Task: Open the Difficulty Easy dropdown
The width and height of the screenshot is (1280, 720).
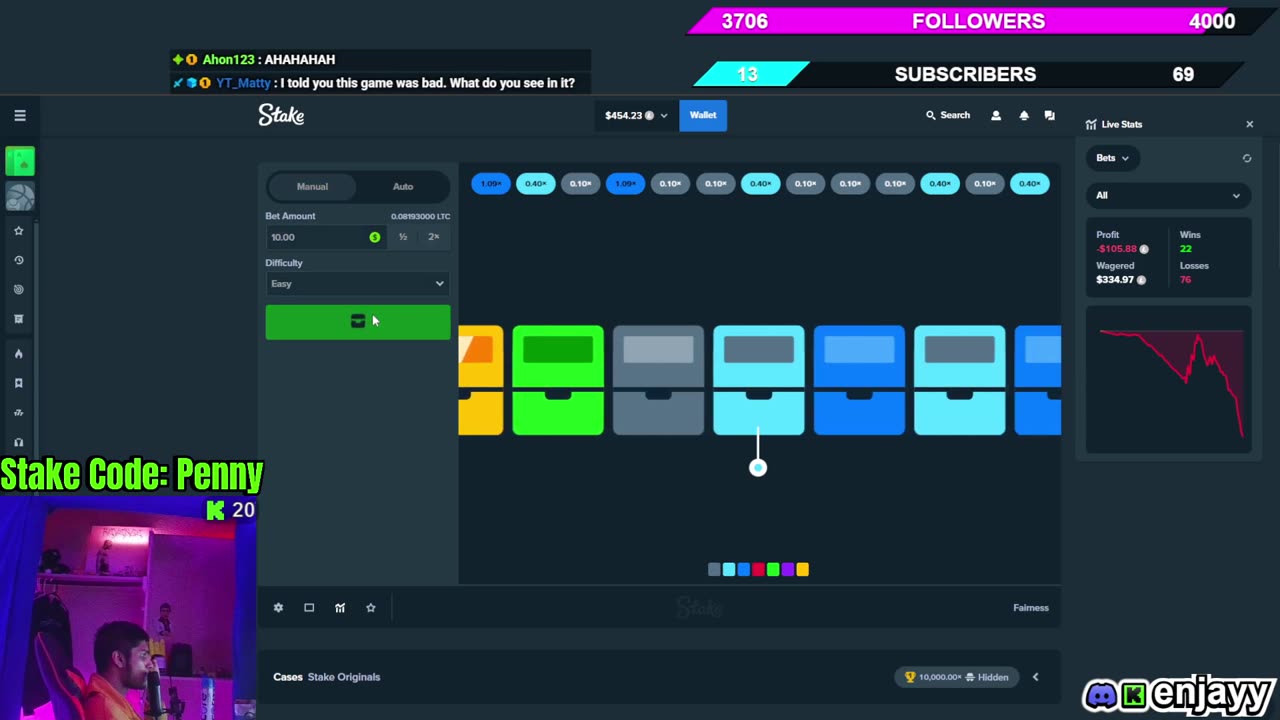Action: pos(357,284)
